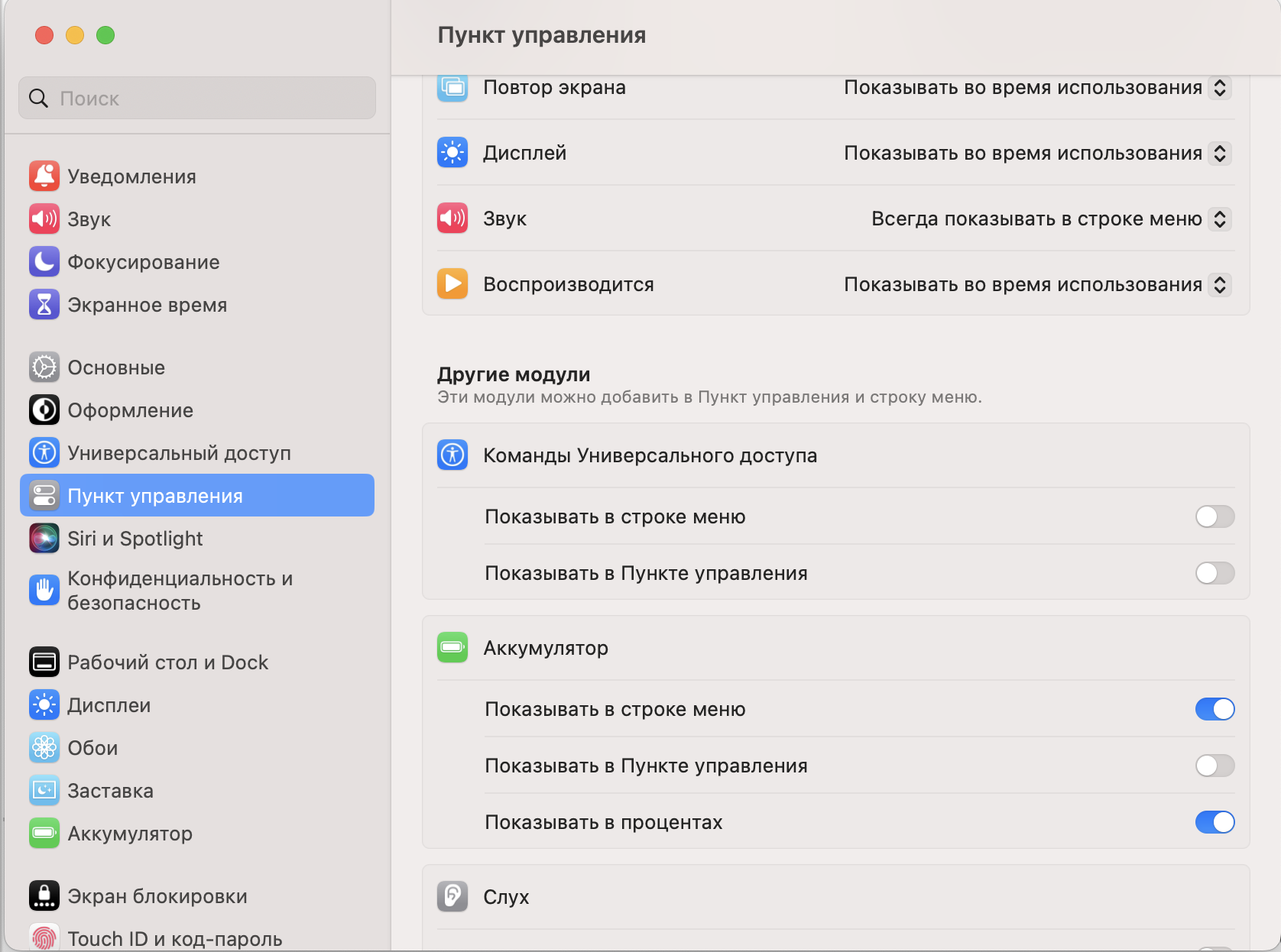Select Универсальный доступ in sidebar

click(179, 453)
